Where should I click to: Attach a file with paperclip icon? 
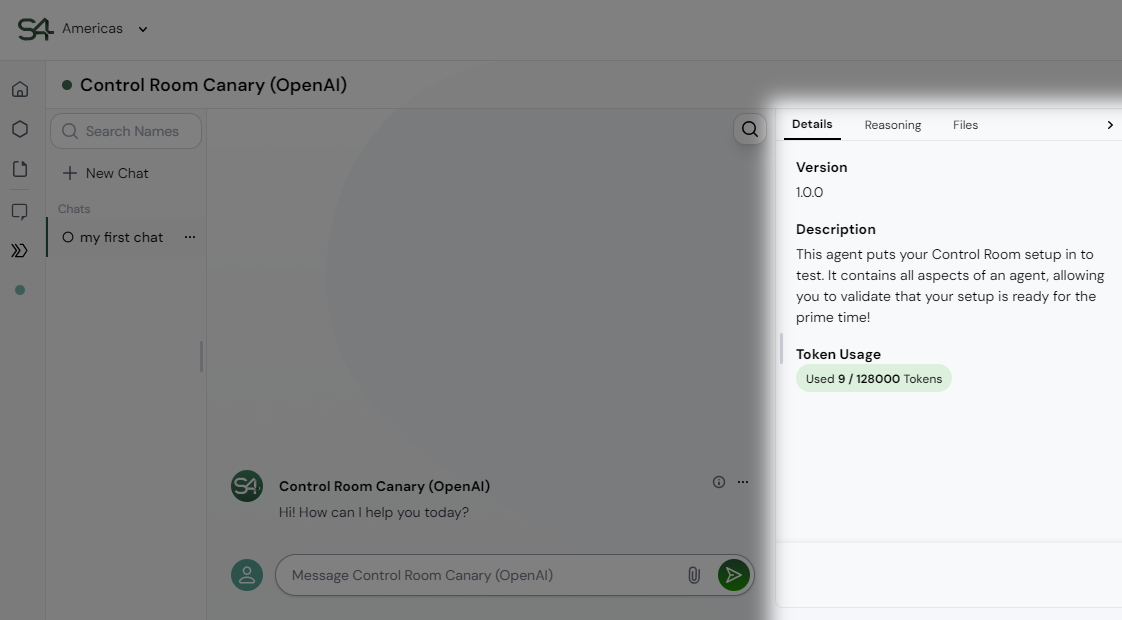point(693,575)
